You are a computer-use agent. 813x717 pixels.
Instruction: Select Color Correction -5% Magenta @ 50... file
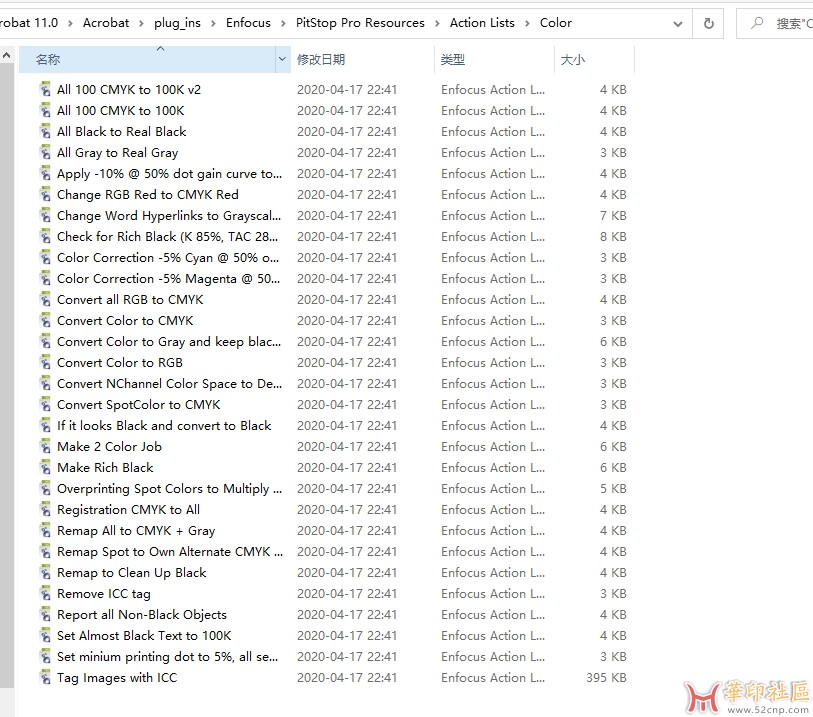point(169,278)
